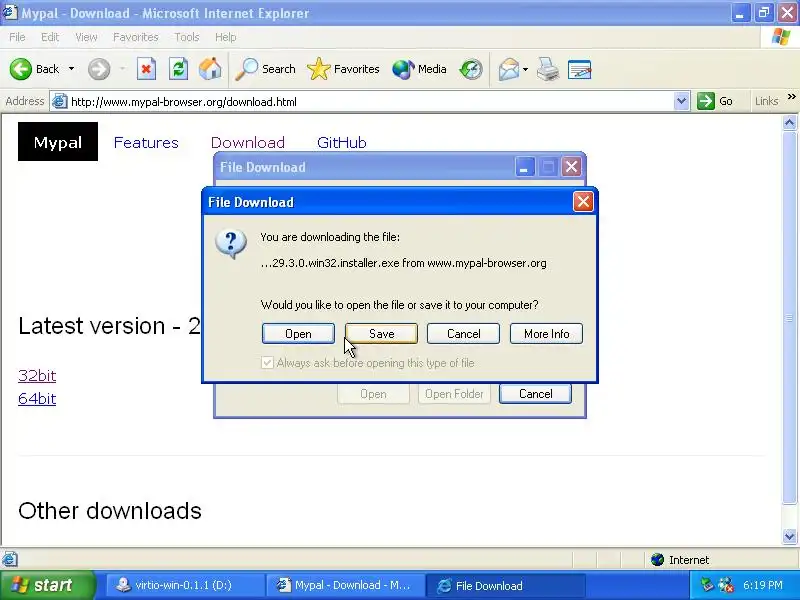
Task: Expand the Links toolbar chevron
Action: click(x=791, y=97)
